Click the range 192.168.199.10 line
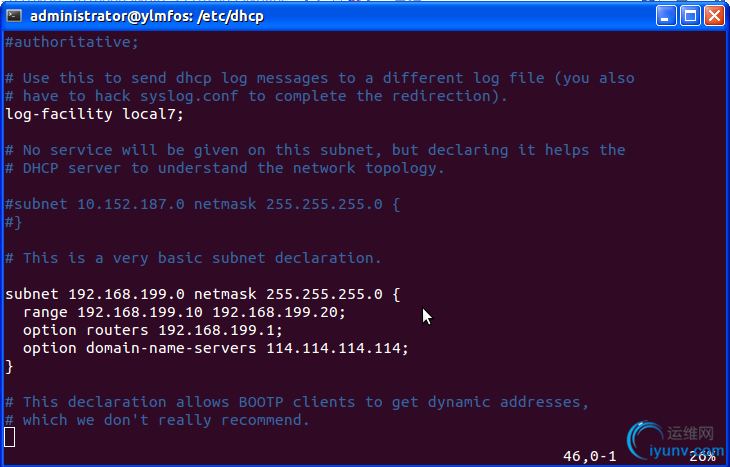 tap(184, 312)
